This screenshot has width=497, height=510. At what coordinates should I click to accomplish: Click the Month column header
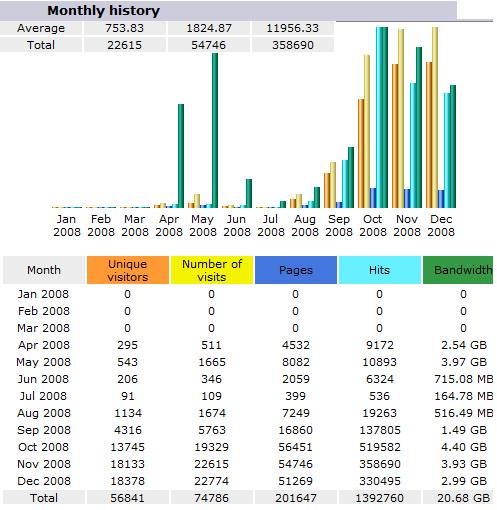44,270
